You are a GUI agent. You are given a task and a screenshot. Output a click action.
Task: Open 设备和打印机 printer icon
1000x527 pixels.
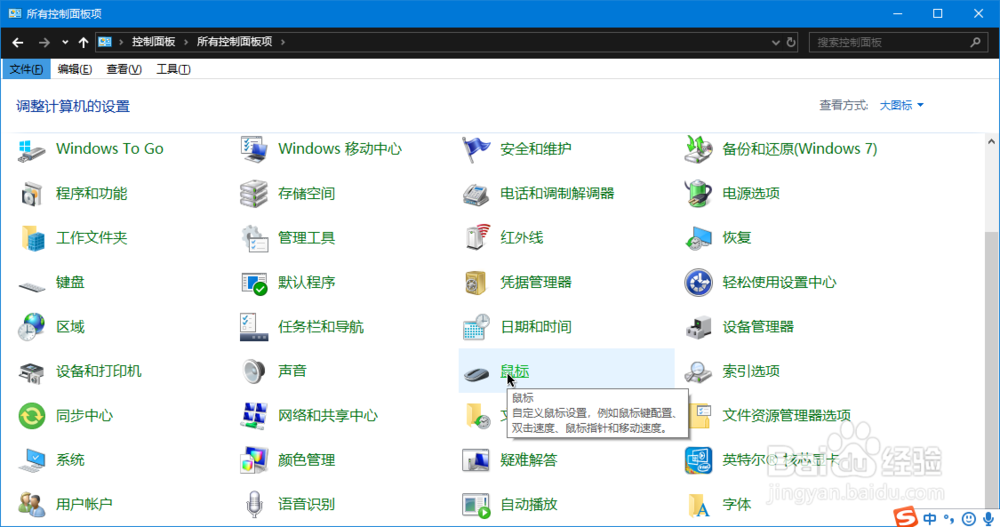(31, 372)
